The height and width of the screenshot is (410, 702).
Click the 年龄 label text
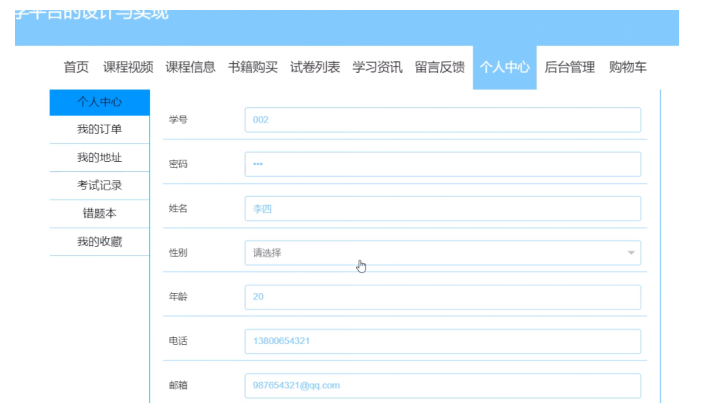coord(178,297)
